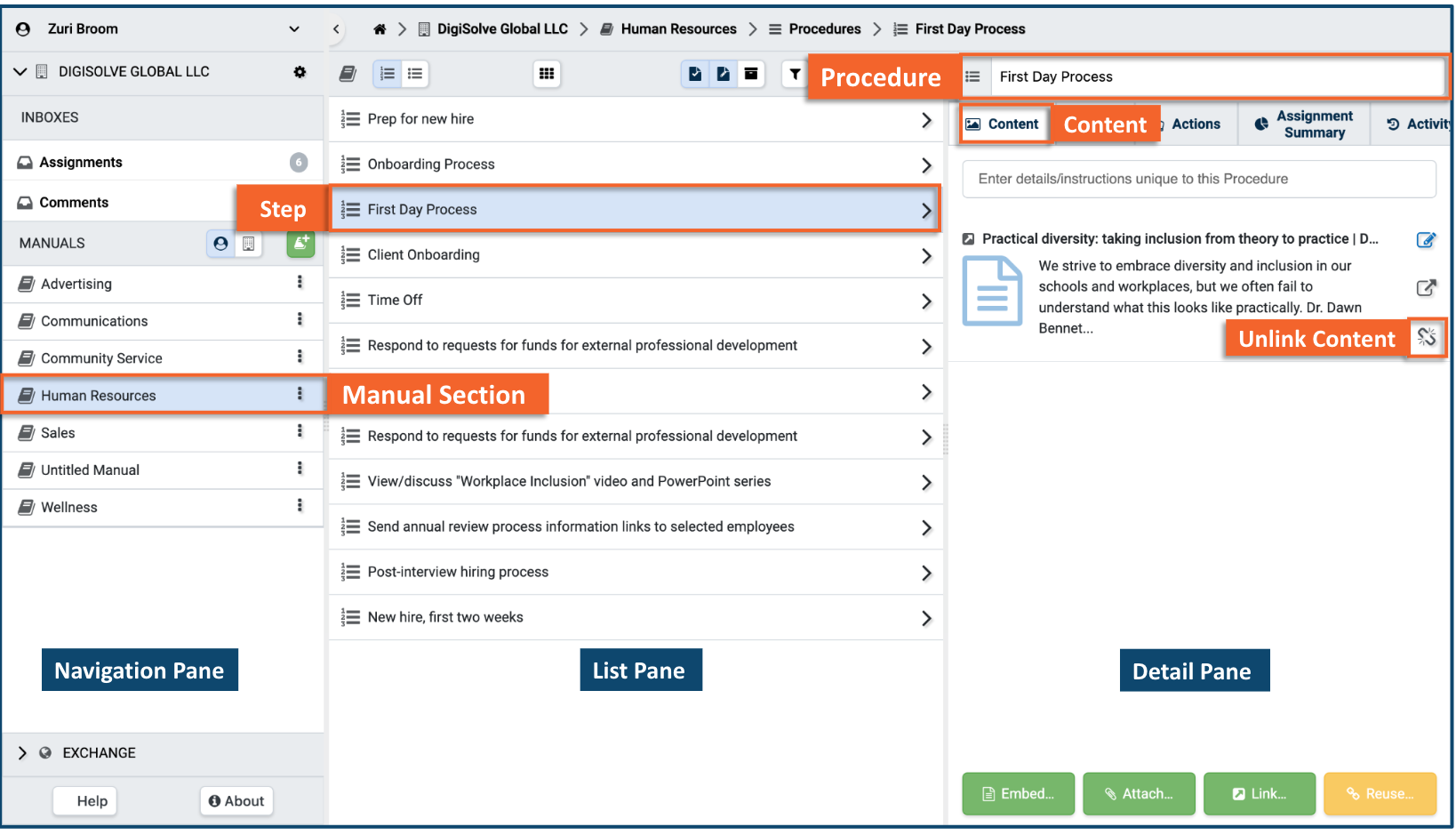Click the procedure details instructions input field

[x=1198, y=179]
